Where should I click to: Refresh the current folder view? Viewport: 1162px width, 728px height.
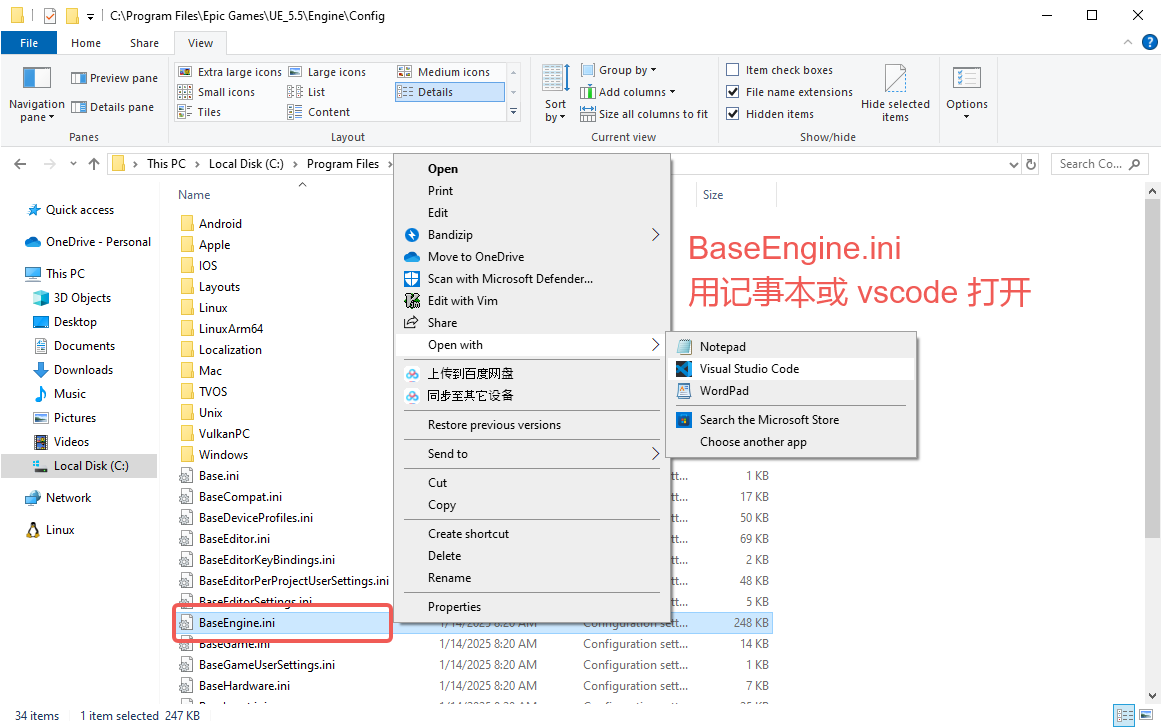coord(1031,164)
